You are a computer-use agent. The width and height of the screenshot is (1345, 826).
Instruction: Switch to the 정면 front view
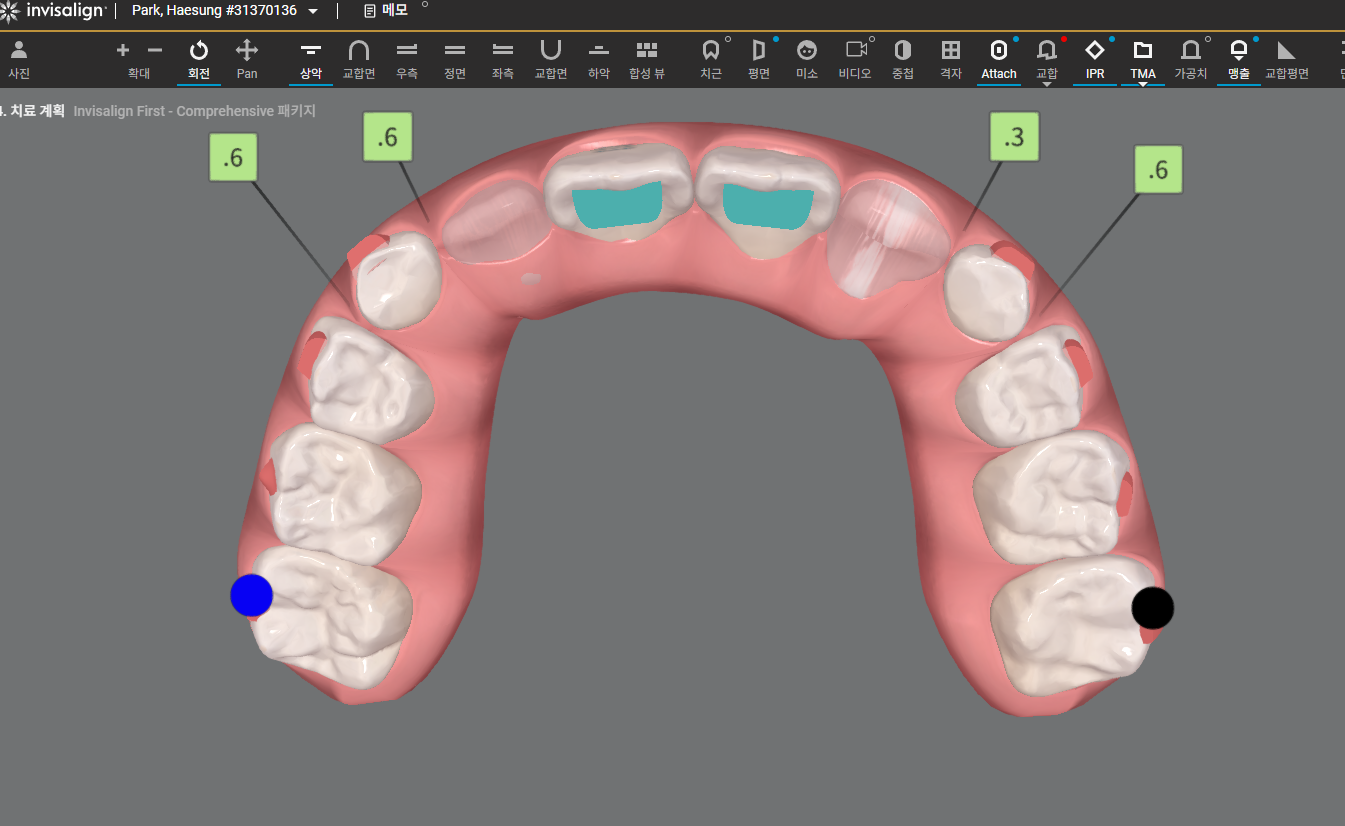[455, 59]
